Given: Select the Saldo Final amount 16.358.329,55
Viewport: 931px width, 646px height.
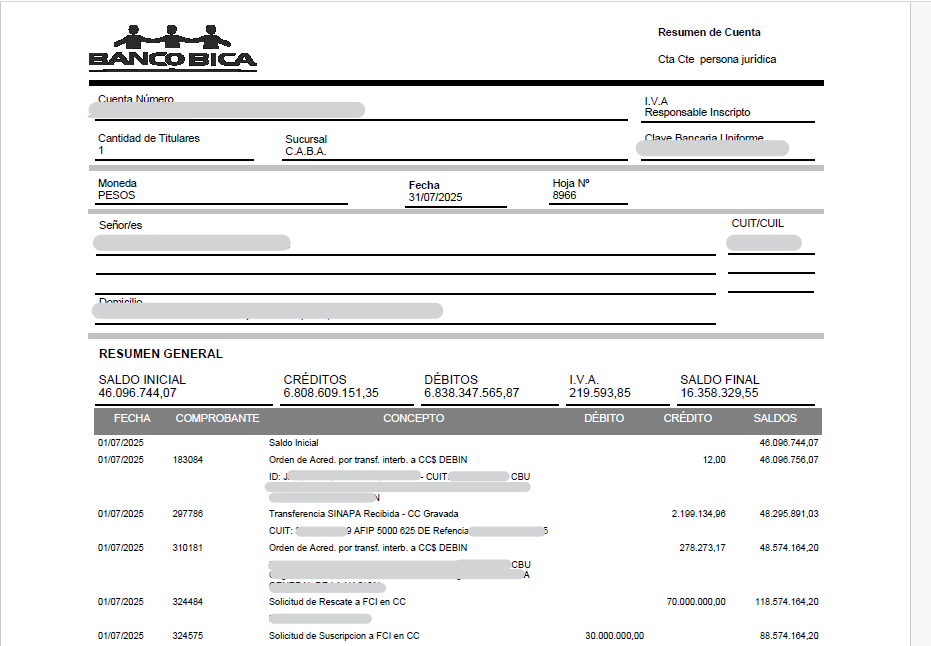Looking at the screenshot, I should [x=719, y=393].
